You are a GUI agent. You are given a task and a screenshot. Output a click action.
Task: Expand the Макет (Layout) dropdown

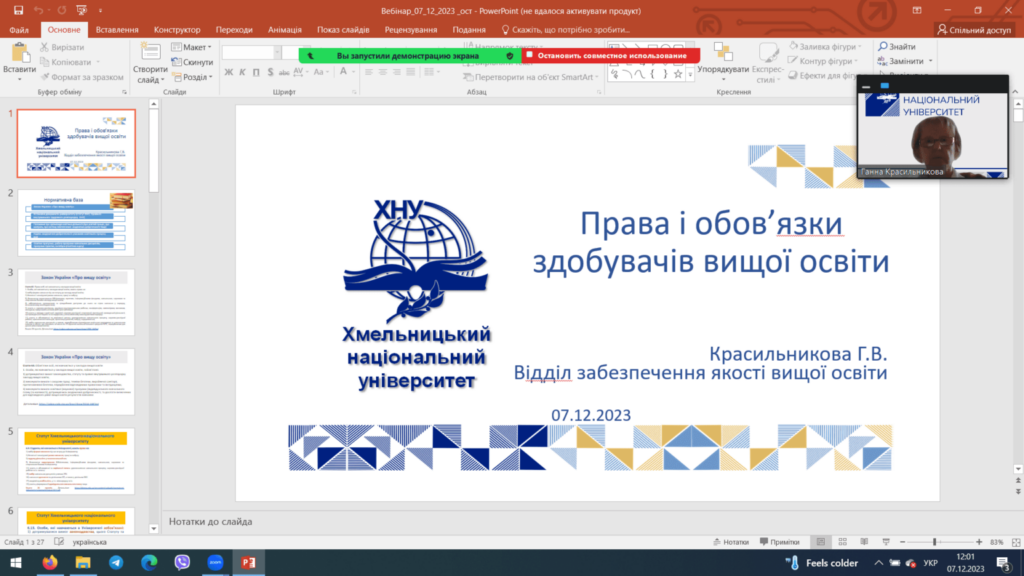(194, 47)
